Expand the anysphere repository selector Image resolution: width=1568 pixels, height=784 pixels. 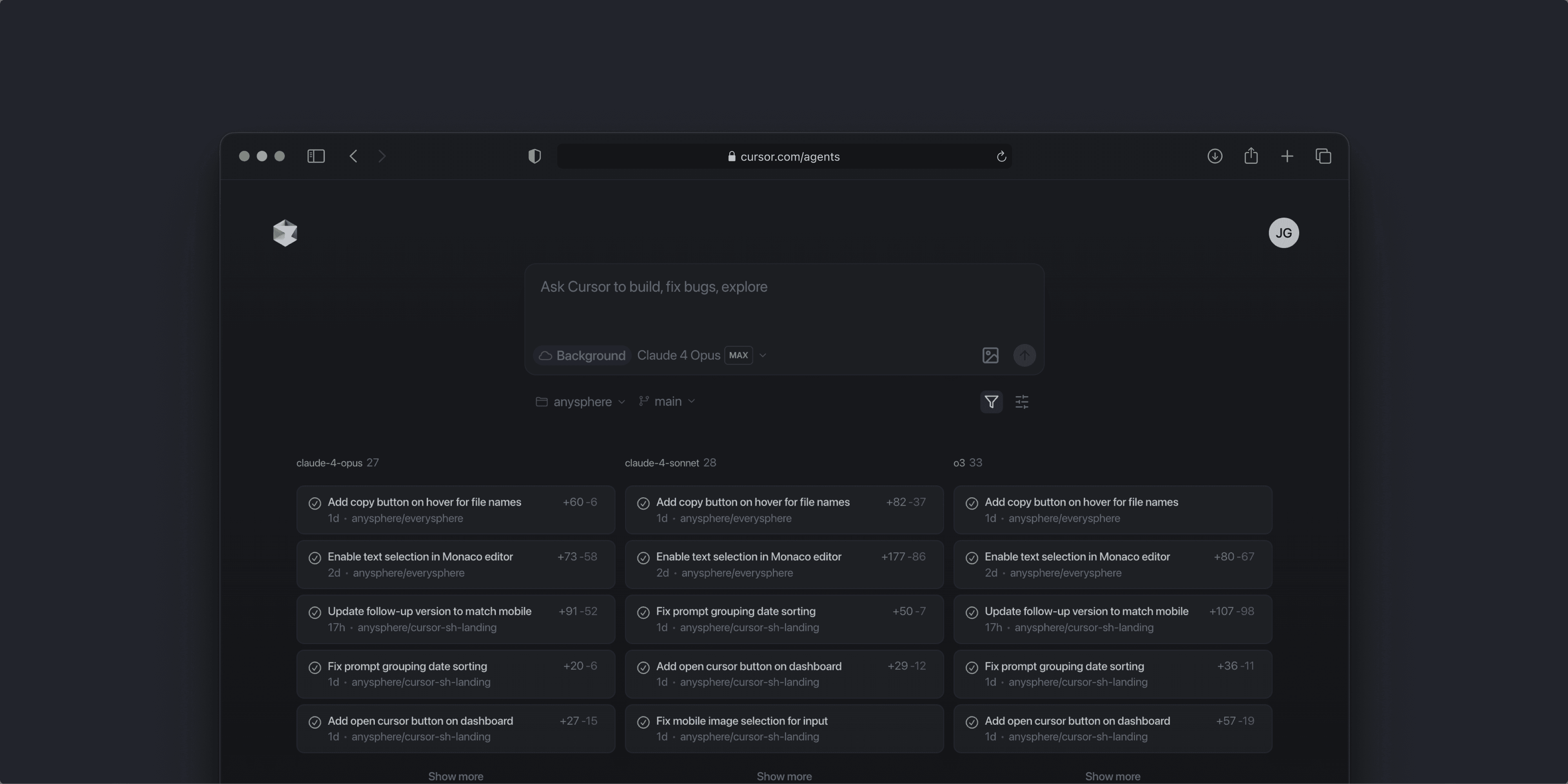coord(581,402)
